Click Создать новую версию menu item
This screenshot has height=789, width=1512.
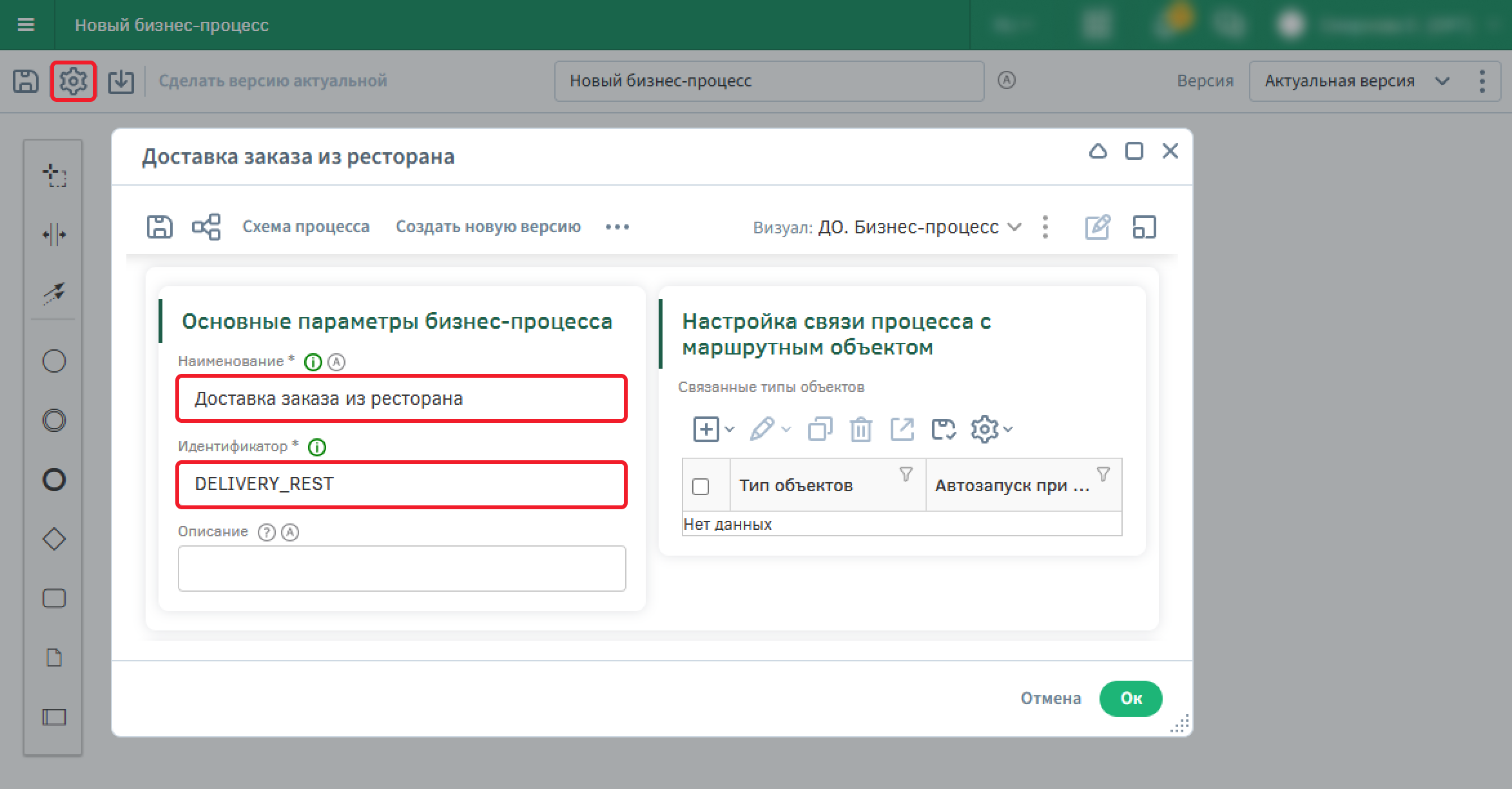[x=488, y=227]
